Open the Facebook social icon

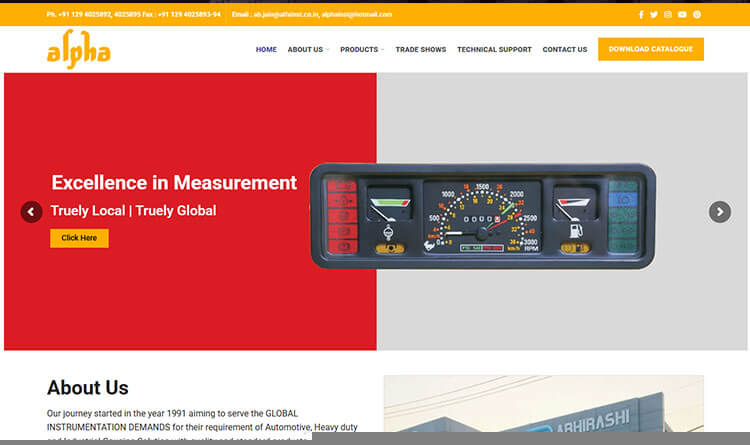click(641, 14)
